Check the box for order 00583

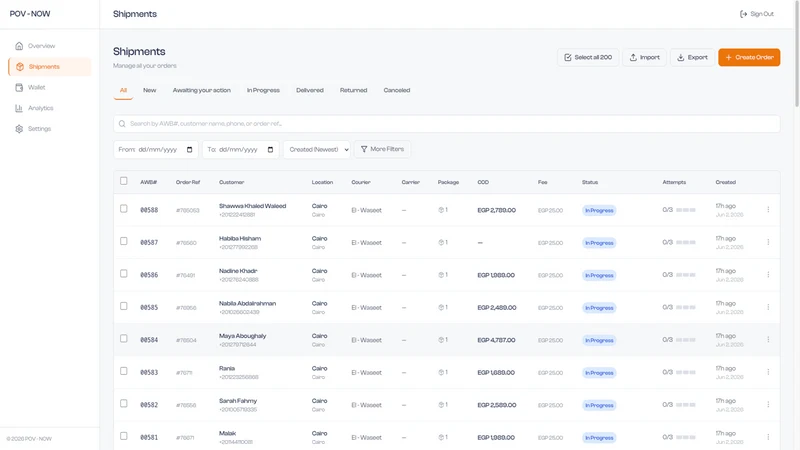(123, 371)
